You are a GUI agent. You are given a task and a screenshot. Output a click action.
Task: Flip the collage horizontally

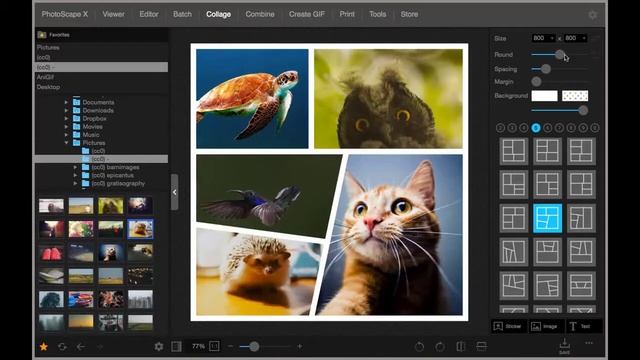click(x=460, y=347)
